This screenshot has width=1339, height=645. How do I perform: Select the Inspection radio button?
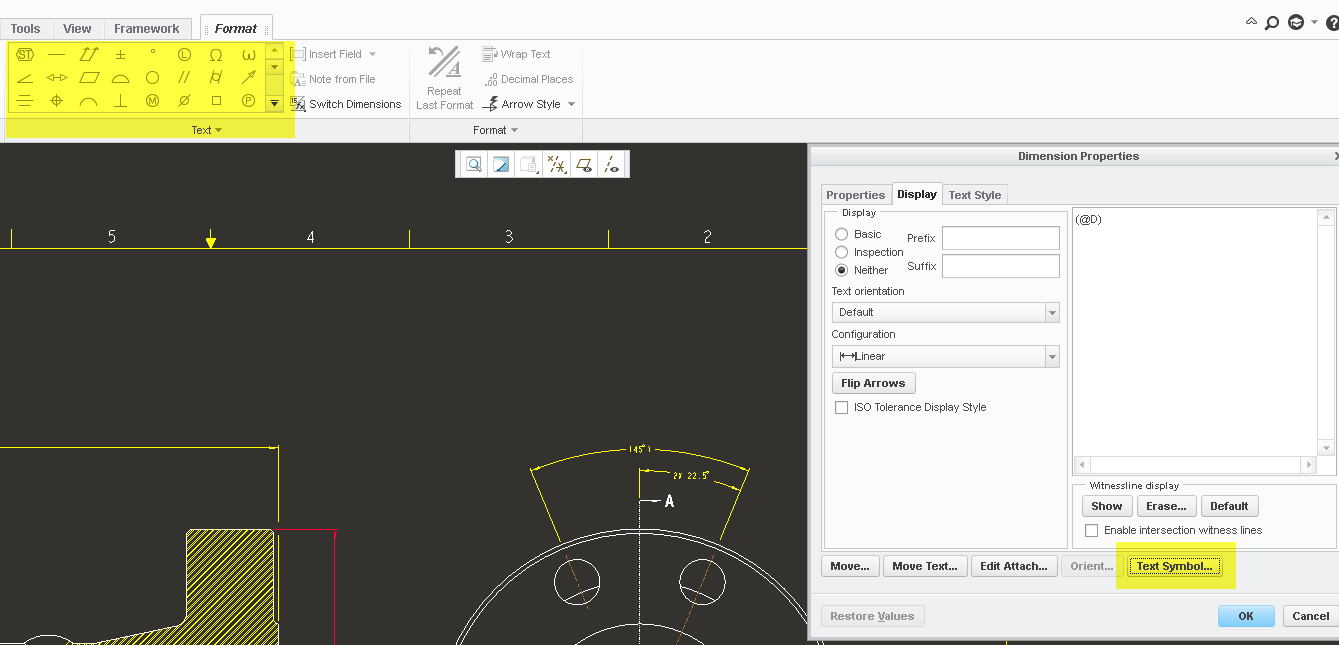841,252
